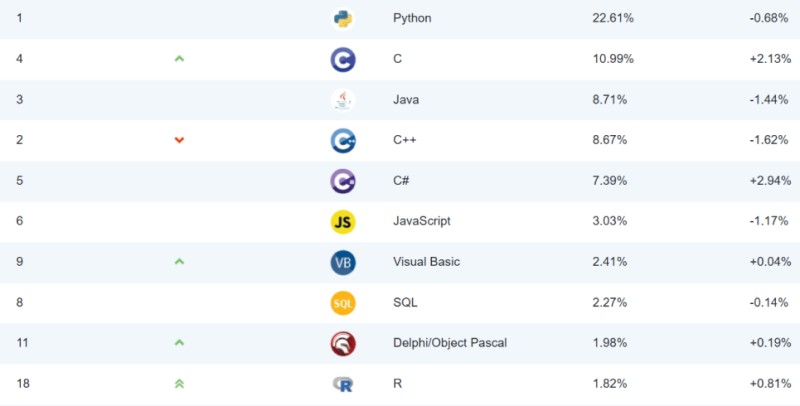Click the -0.68% change value
Screen dimensions: 800x406
769,18
